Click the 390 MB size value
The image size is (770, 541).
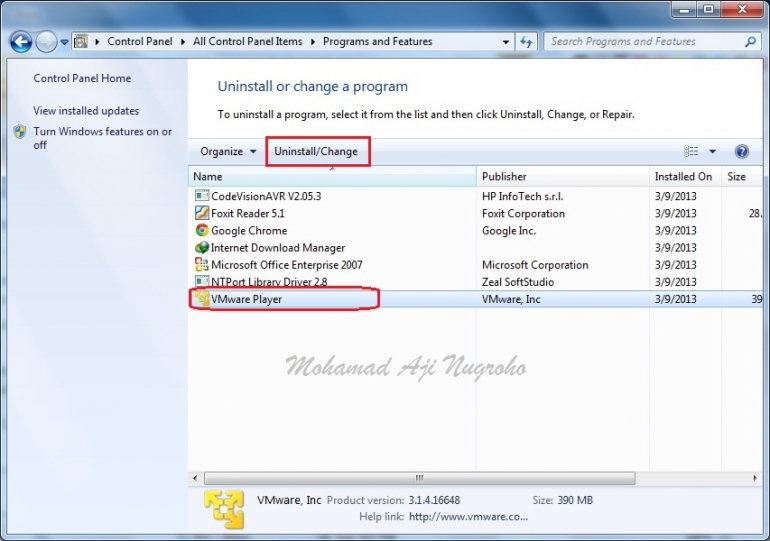575,500
